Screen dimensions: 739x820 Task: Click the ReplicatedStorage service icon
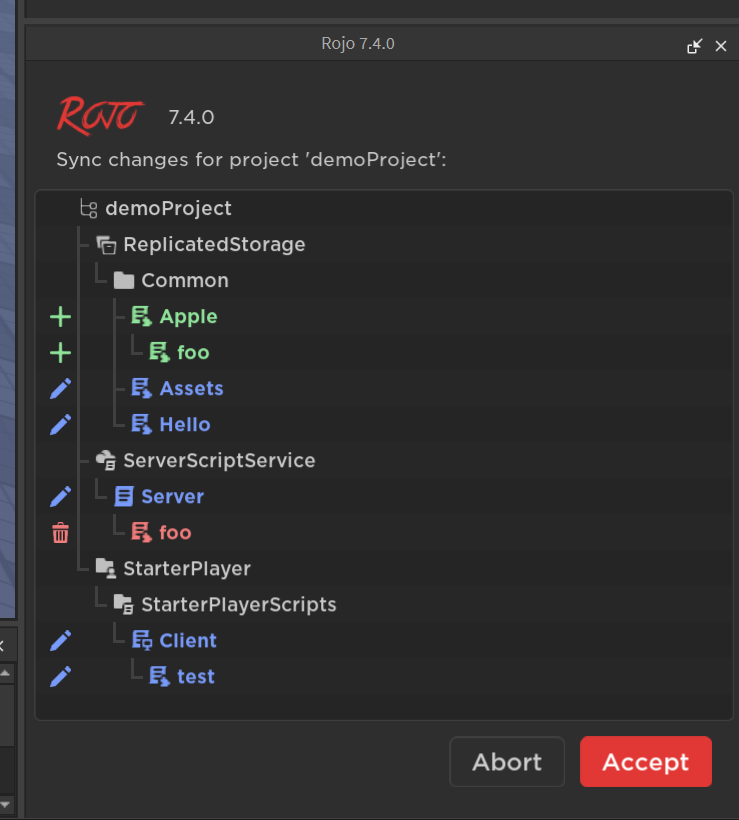(106, 245)
